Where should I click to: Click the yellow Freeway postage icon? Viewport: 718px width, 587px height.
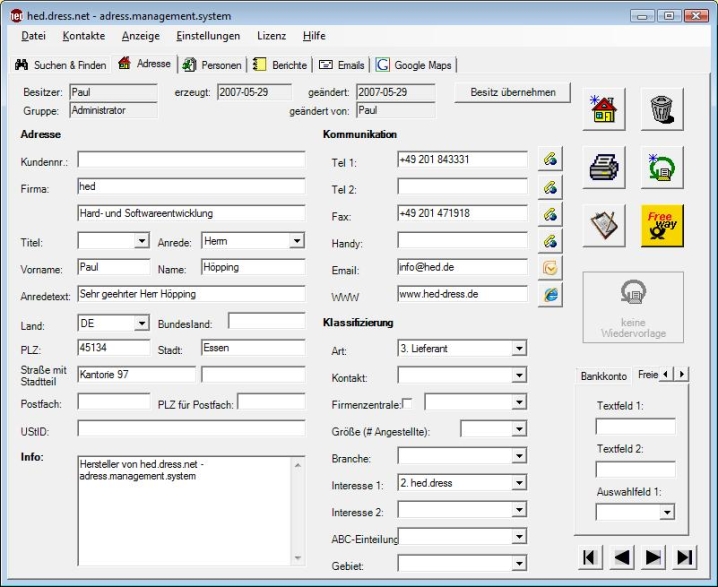pyautogui.click(x=661, y=225)
